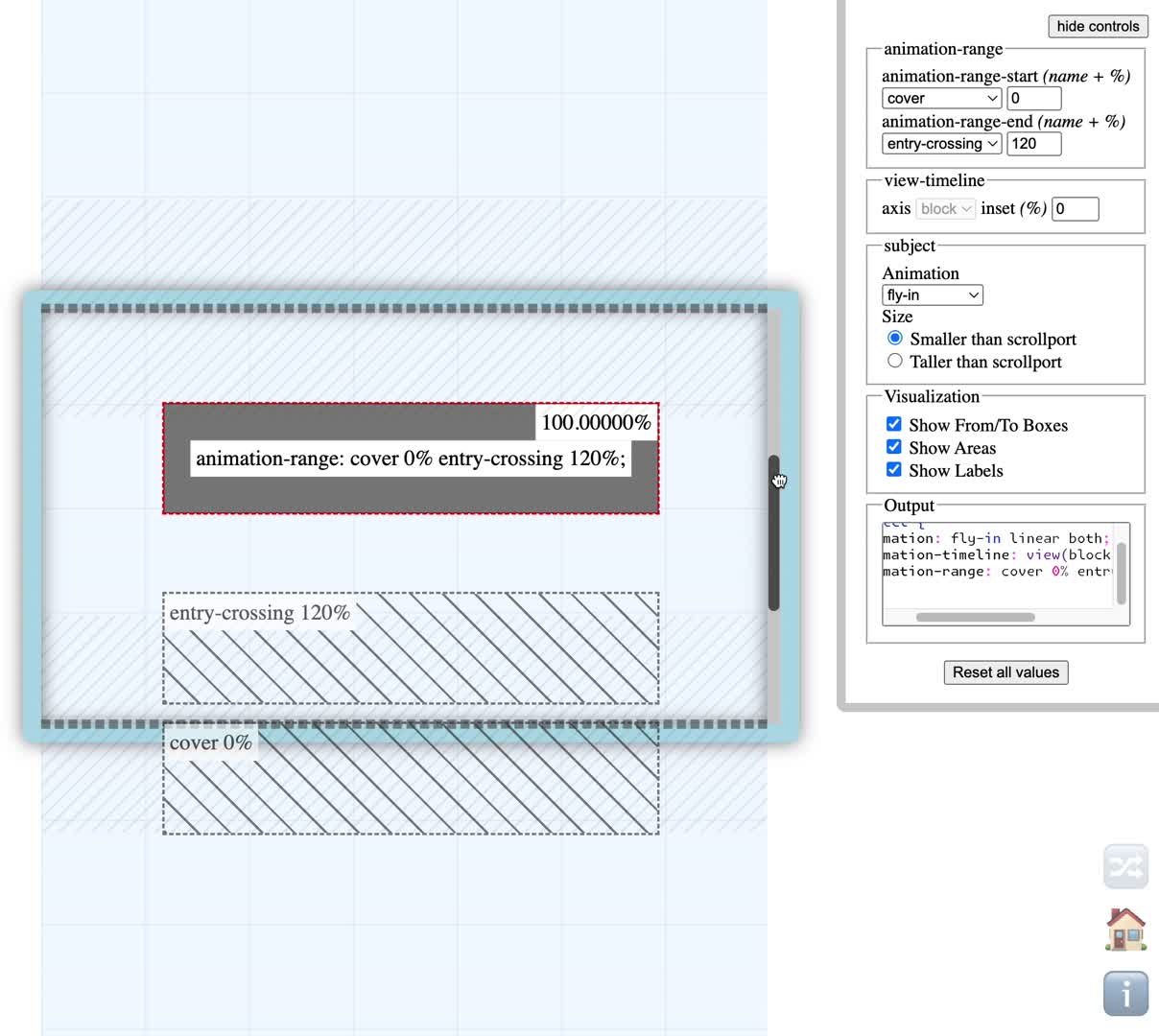The width and height of the screenshot is (1159, 1036).
Task: Select Taller than scrollport option
Action: 895,361
